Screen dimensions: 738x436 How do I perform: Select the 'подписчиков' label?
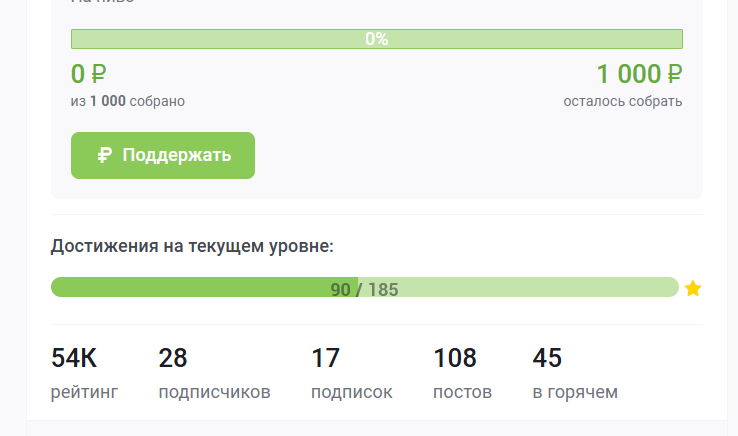pyautogui.click(x=214, y=392)
